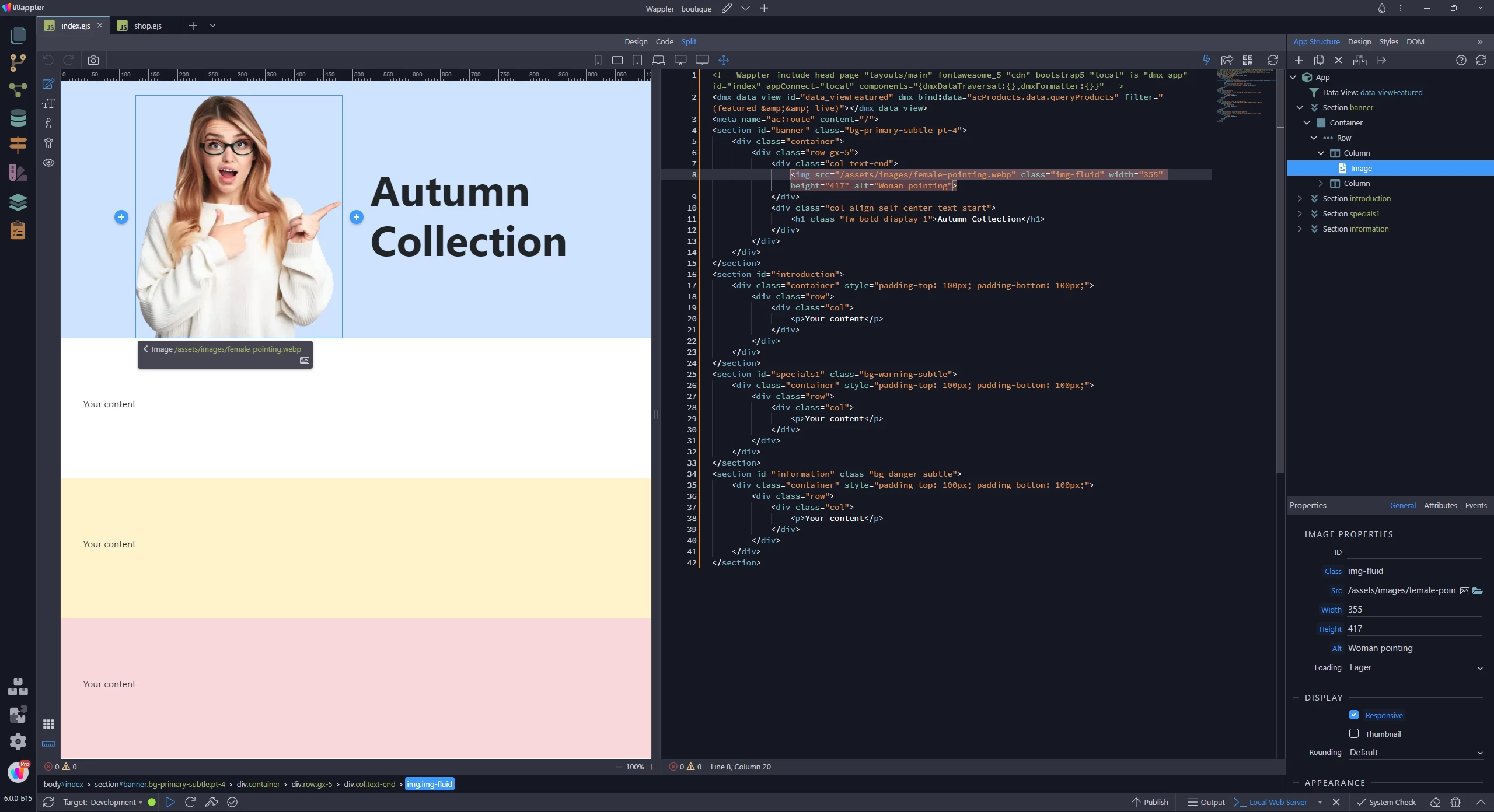Click the Width input field
The width and height of the screenshot is (1494, 812).
pyautogui.click(x=1412, y=610)
